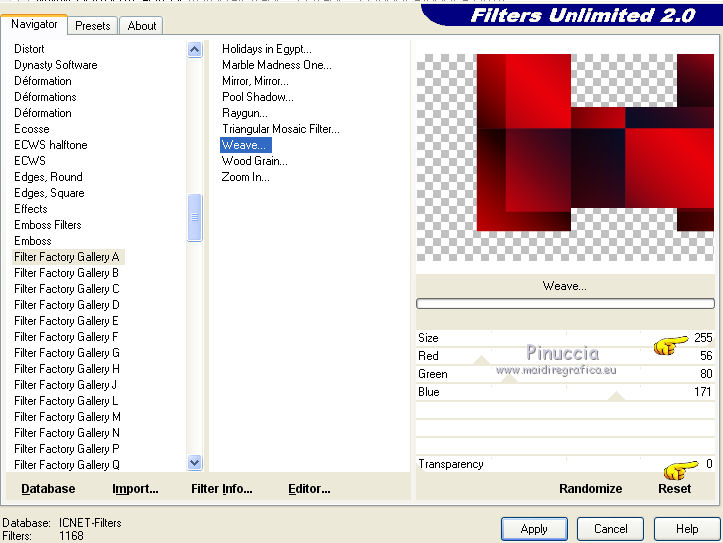723x543 pixels.
Task: Select Filter Factory Gallery H
Action: coord(66,369)
